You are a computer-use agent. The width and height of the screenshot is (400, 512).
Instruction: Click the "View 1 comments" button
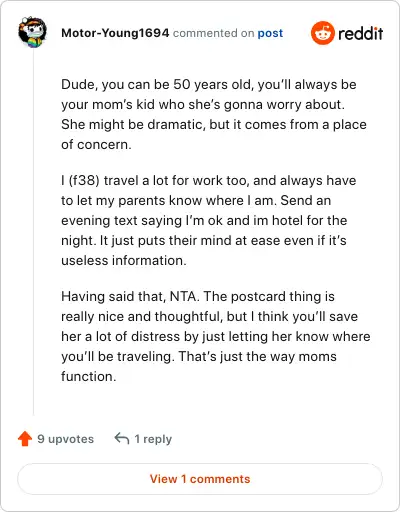(x=200, y=479)
